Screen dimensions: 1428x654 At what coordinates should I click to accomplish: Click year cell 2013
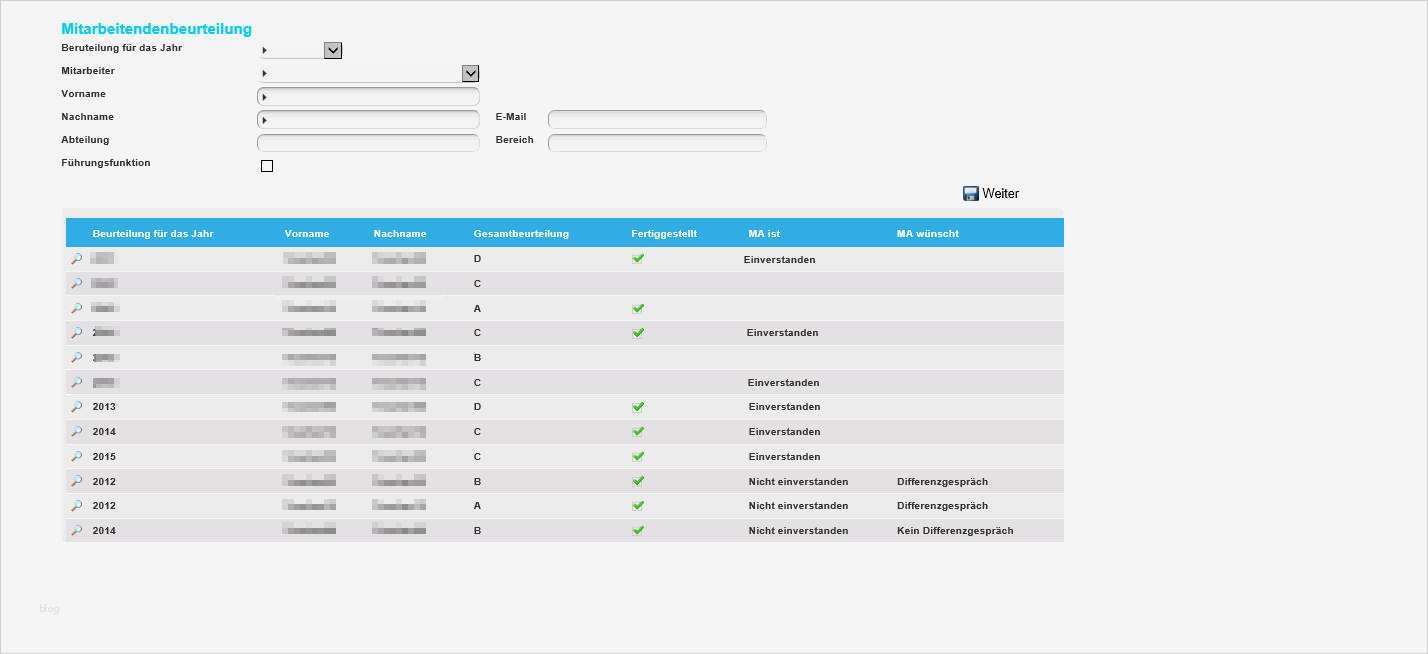(104, 407)
